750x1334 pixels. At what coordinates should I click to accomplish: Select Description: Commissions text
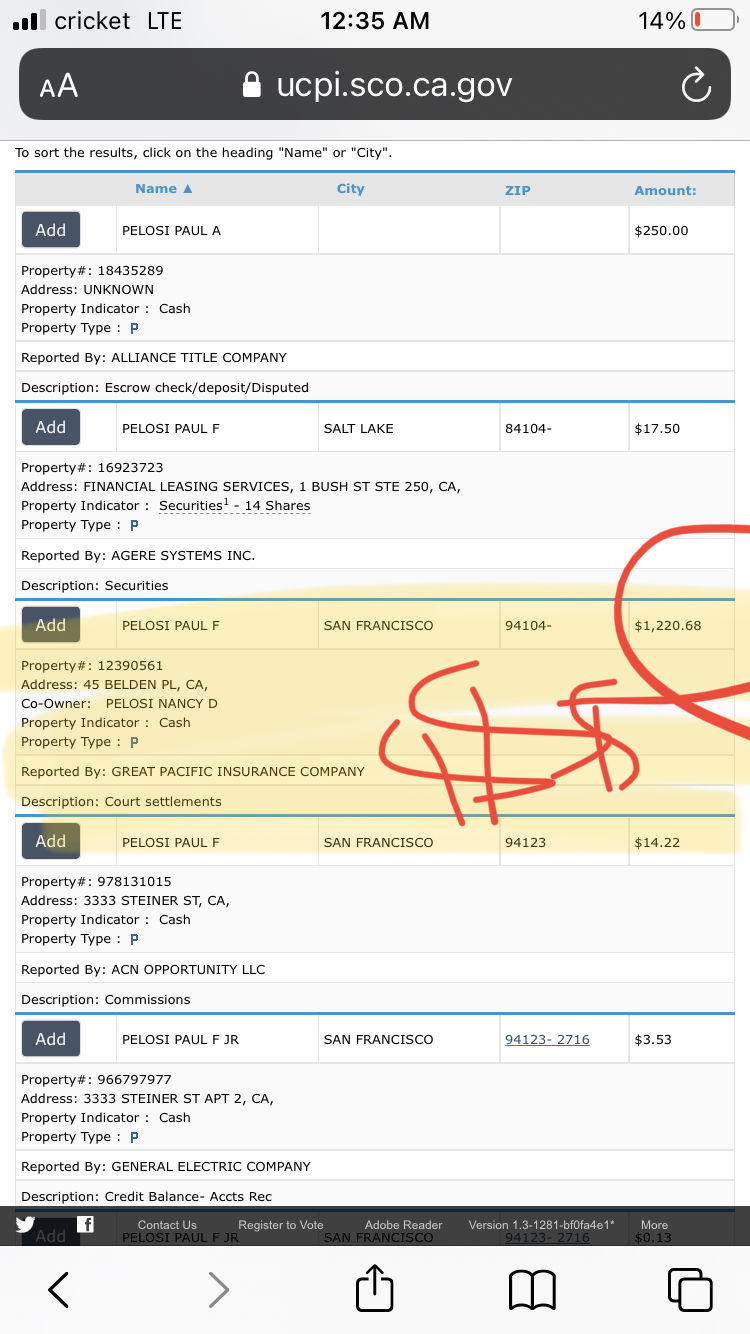pos(105,999)
